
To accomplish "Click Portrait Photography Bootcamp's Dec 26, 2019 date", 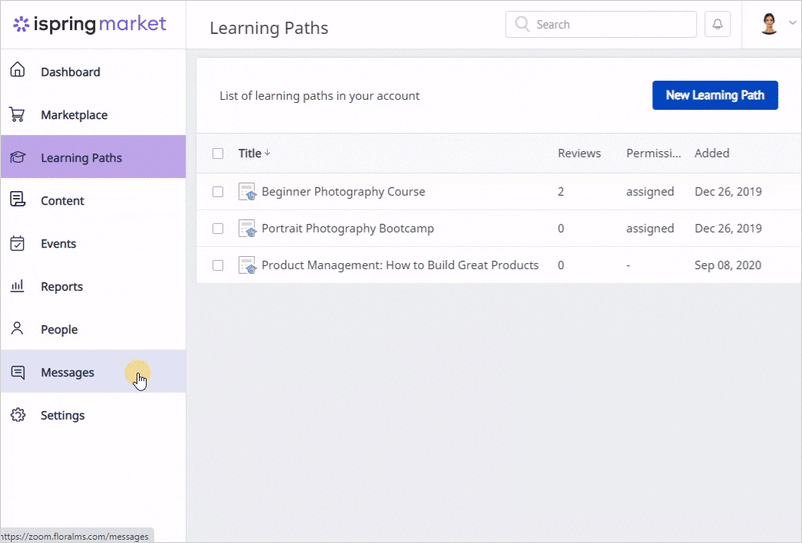I will tap(728, 229).
